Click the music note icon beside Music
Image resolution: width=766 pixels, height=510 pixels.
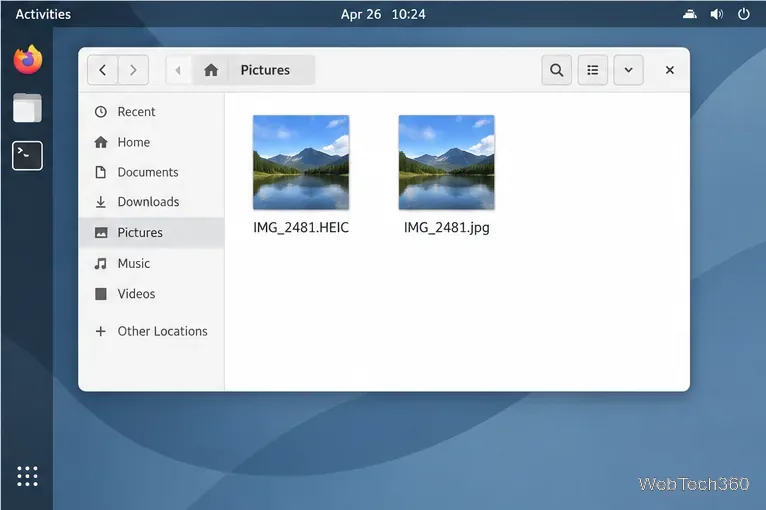(101, 263)
